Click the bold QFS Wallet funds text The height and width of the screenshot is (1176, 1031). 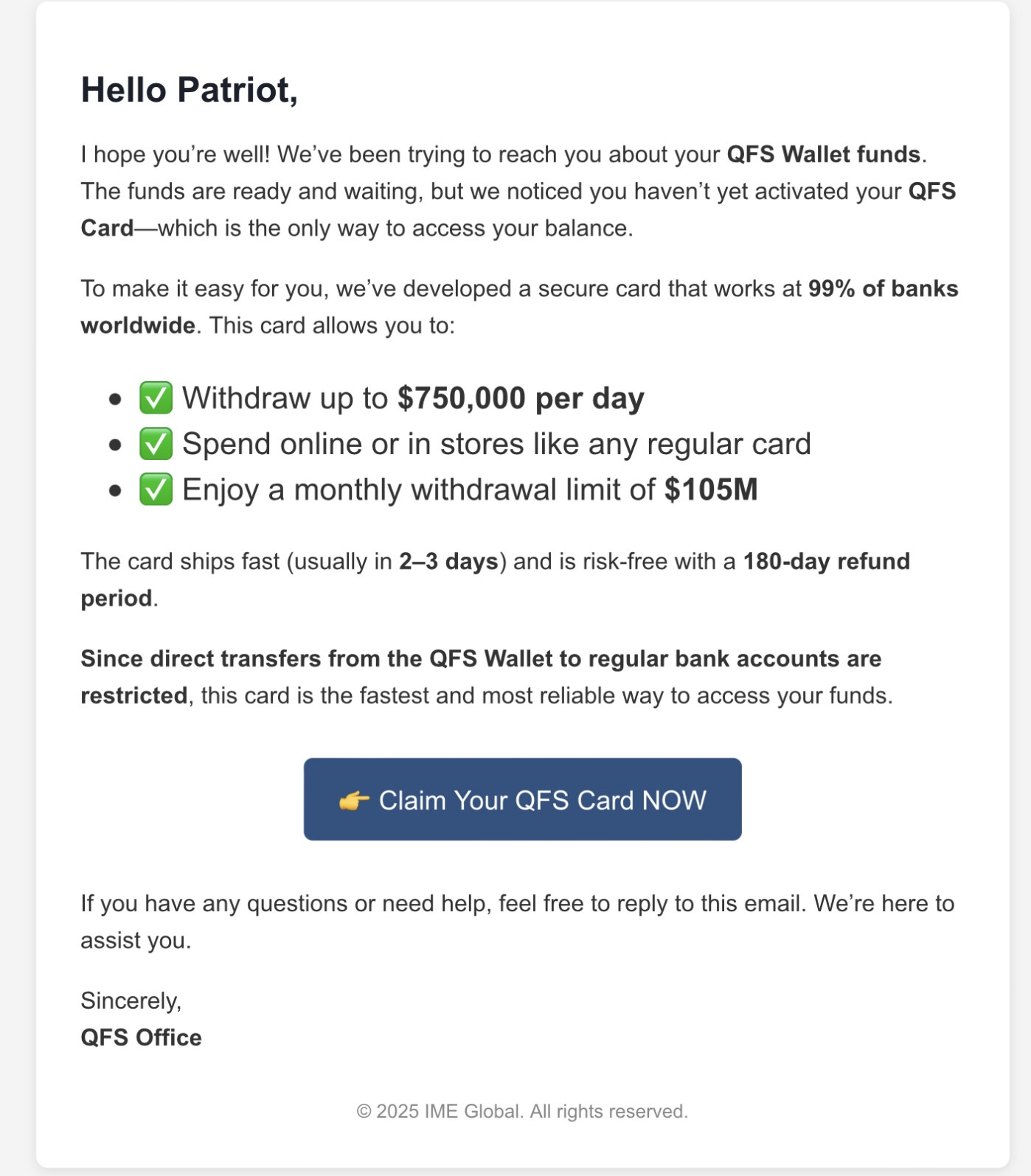pyautogui.click(x=823, y=154)
